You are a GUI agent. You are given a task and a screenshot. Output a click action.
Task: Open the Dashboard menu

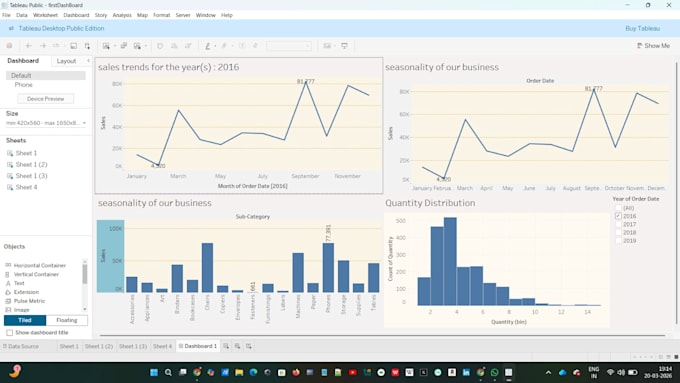76,15
